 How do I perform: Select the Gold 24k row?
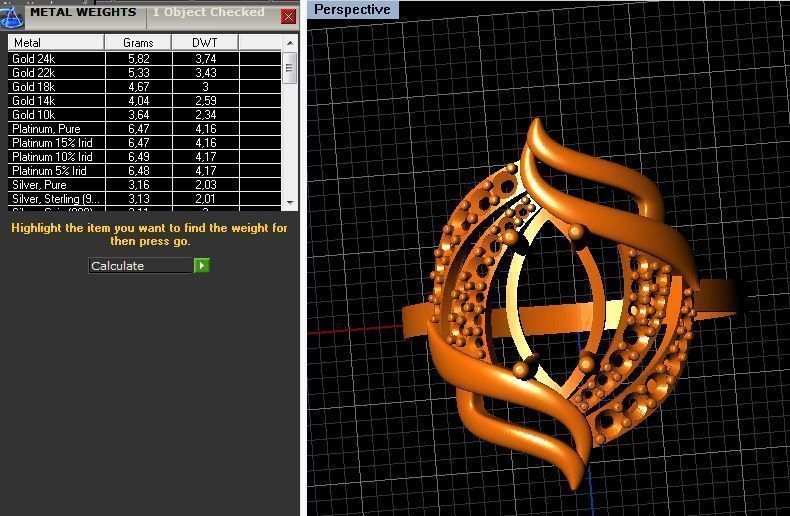pos(145,58)
